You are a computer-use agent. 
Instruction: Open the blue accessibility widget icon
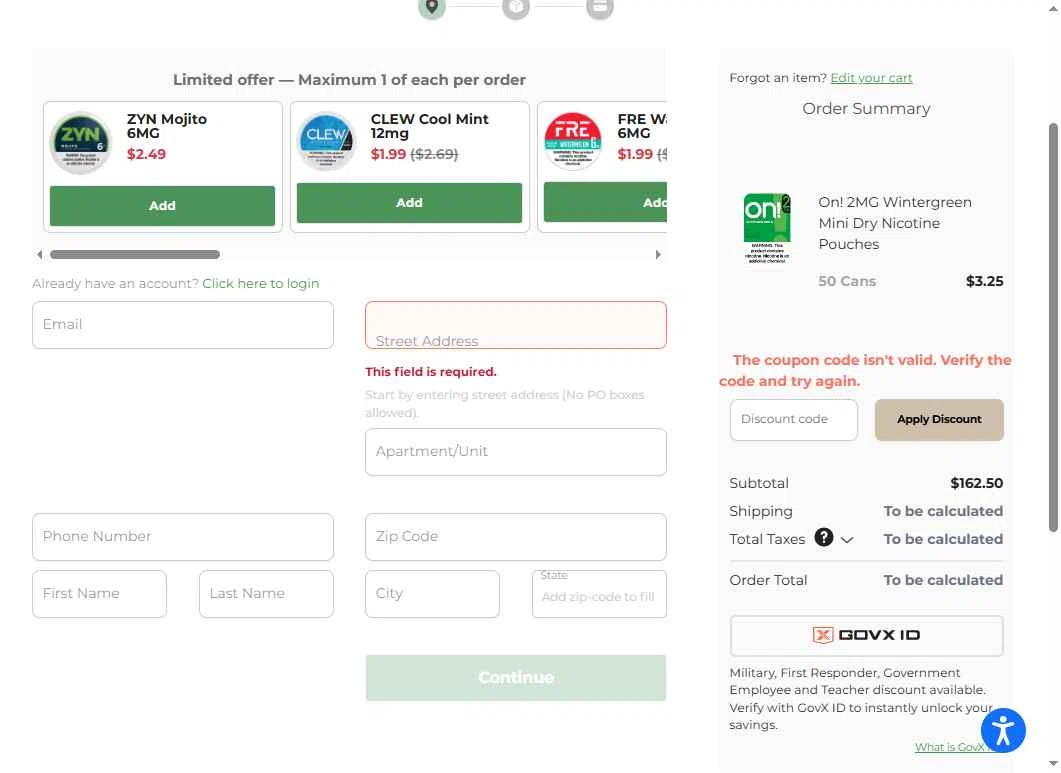(1003, 730)
